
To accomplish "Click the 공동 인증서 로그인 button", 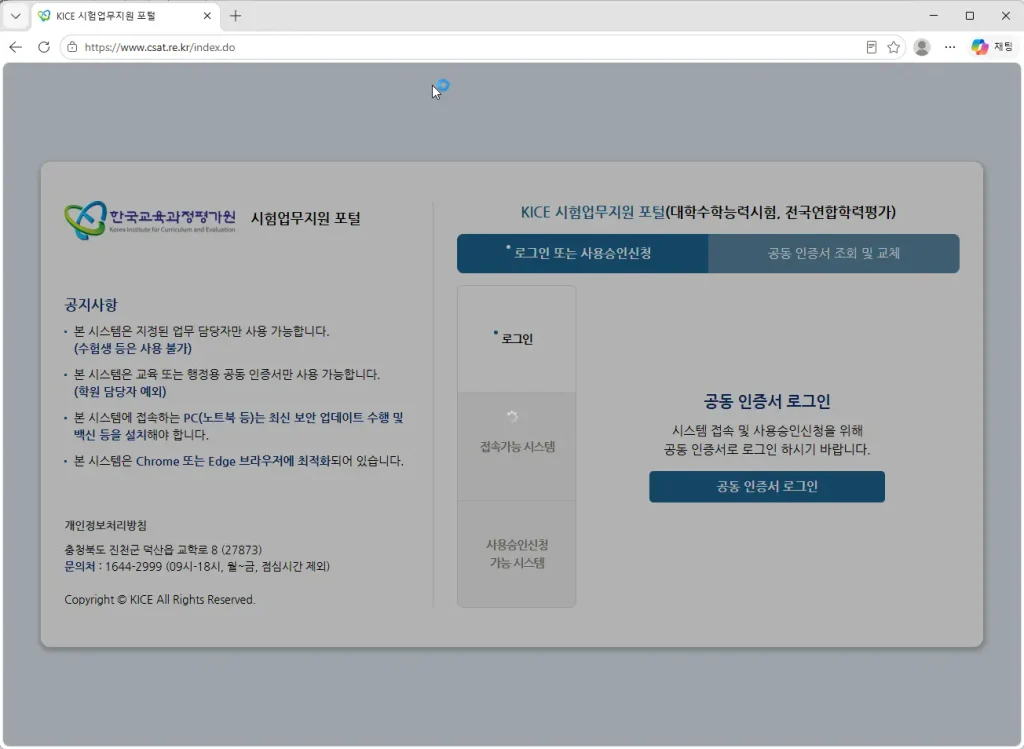I will 767,486.
